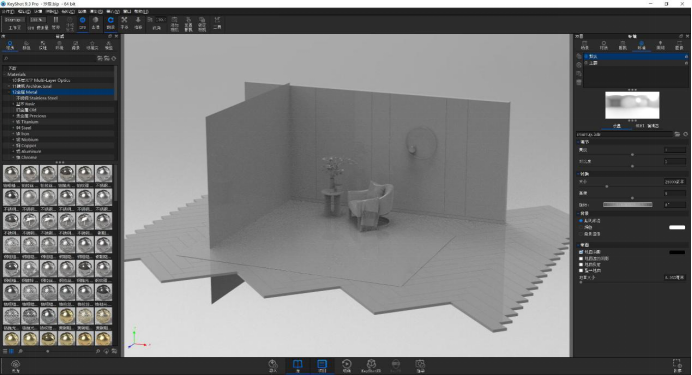This screenshot has width=692, height=375.
Task: Enable Ground Reflections checkbox
Action: 581,264
